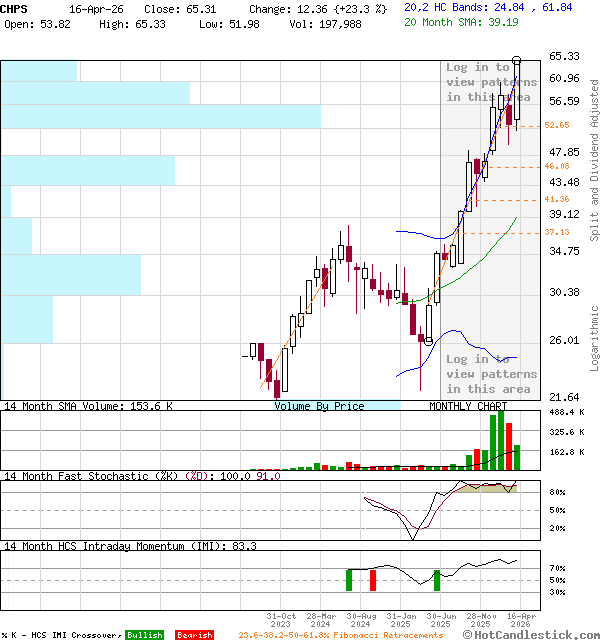Click the 31-Oct 2023 date axis label
This screenshot has width=600, height=640.
[x=281, y=620]
